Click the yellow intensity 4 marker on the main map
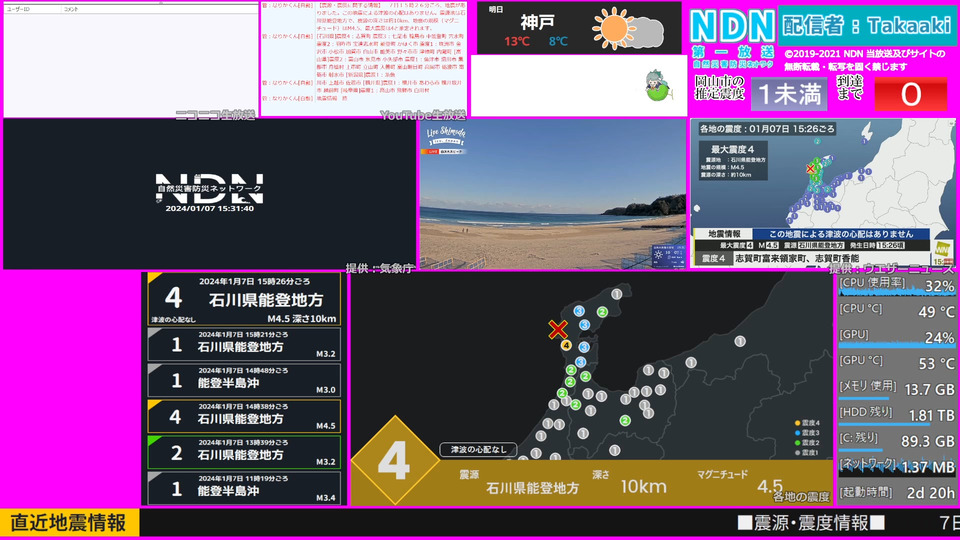This screenshot has height=540, width=960. coord(566,345)
